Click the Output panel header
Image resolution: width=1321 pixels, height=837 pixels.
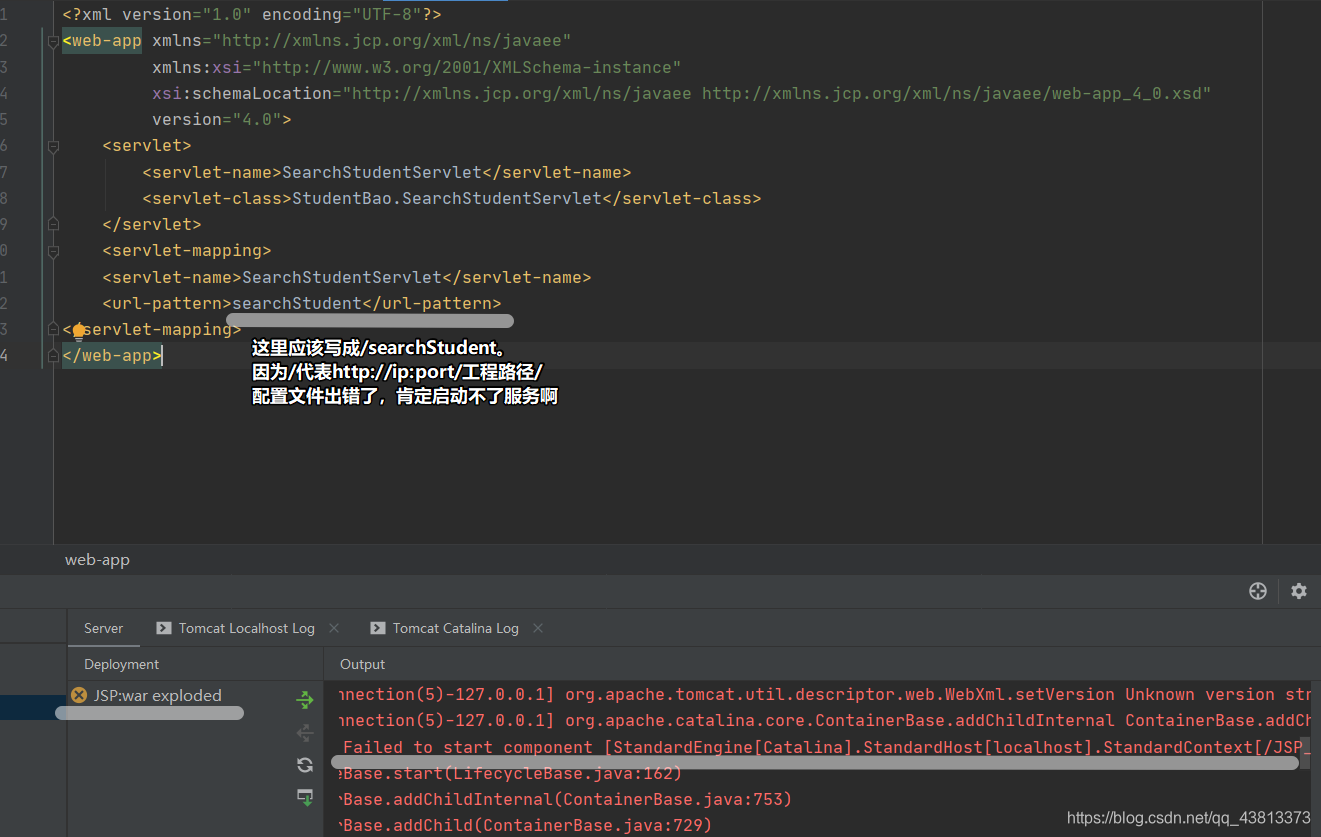362,664
